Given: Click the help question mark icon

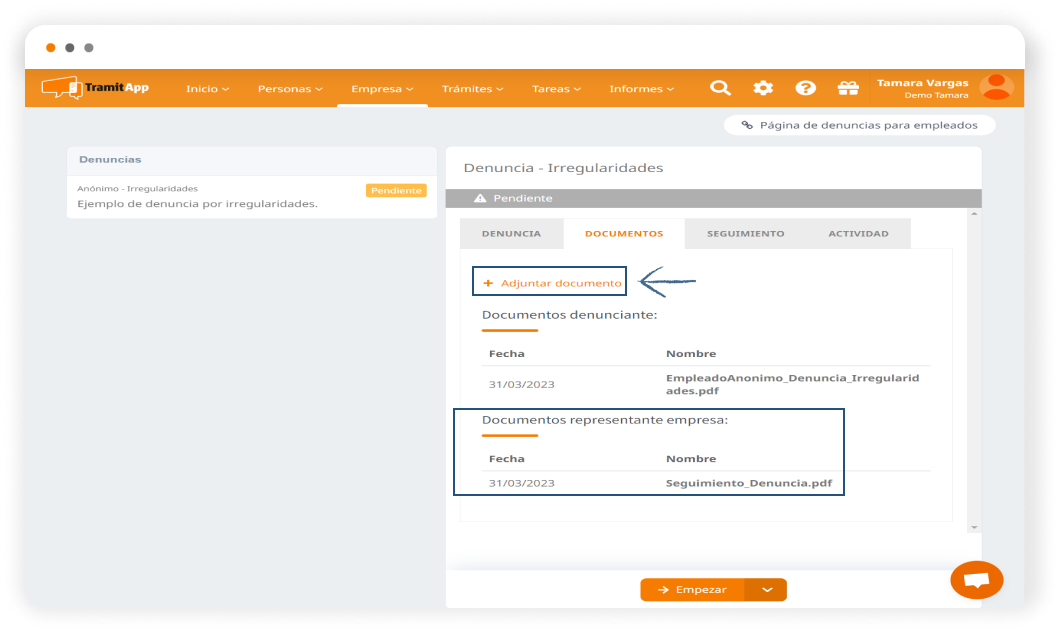Looking at the screenshot, I should 805,88.
